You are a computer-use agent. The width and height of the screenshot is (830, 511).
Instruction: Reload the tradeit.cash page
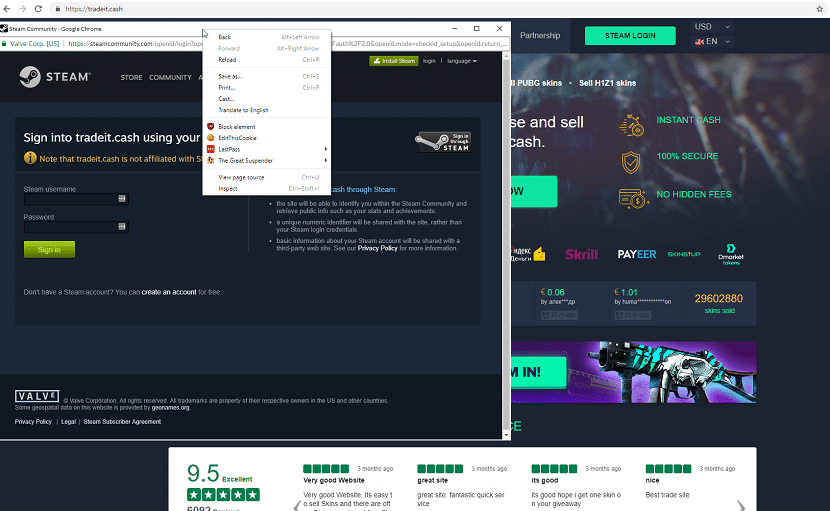click(x=38, y=8)
